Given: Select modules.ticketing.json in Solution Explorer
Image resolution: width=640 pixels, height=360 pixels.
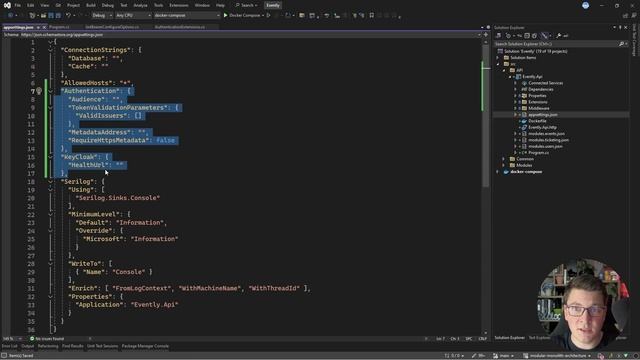Looking at the screenshot, I should click(x=548, y=140).
